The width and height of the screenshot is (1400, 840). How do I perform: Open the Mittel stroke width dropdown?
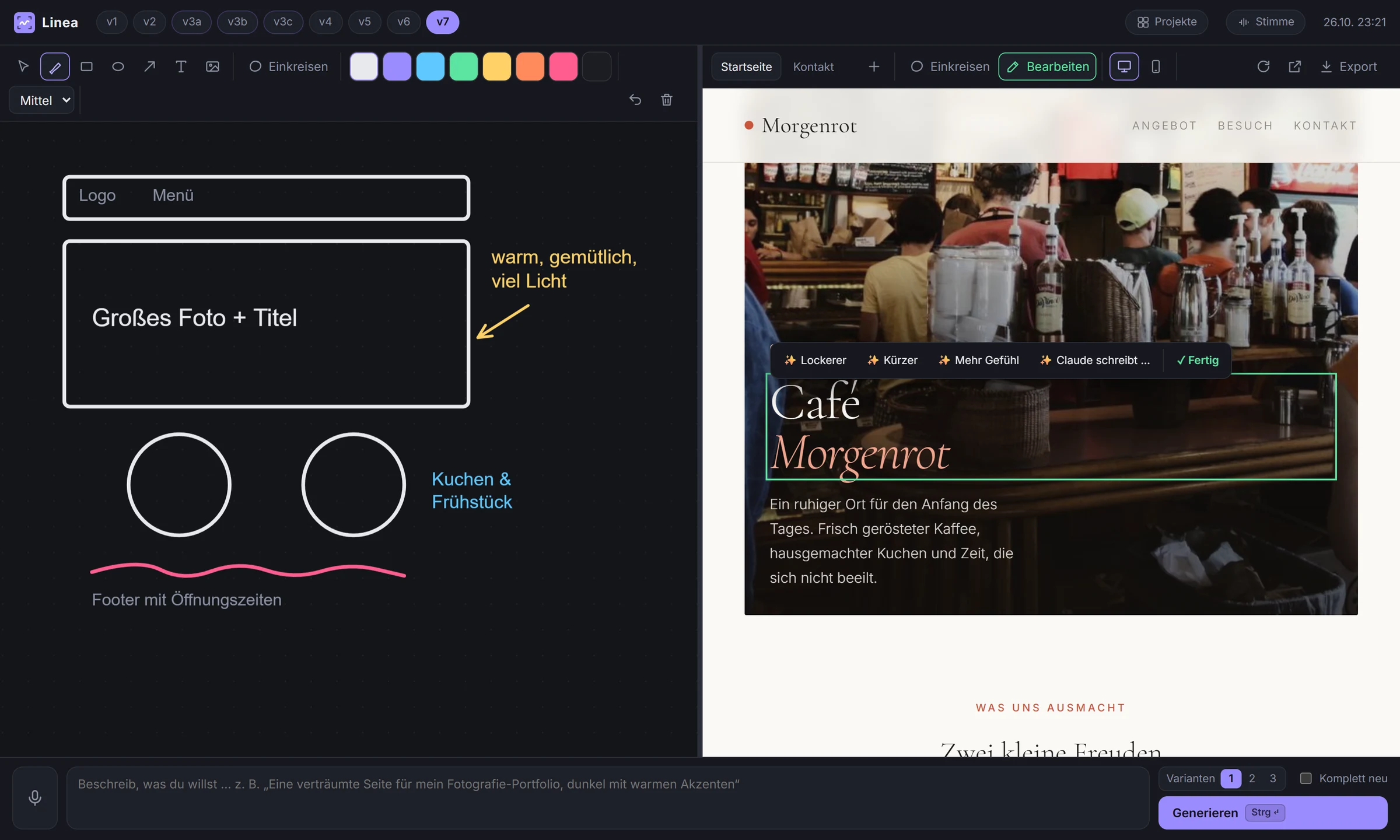42,100
